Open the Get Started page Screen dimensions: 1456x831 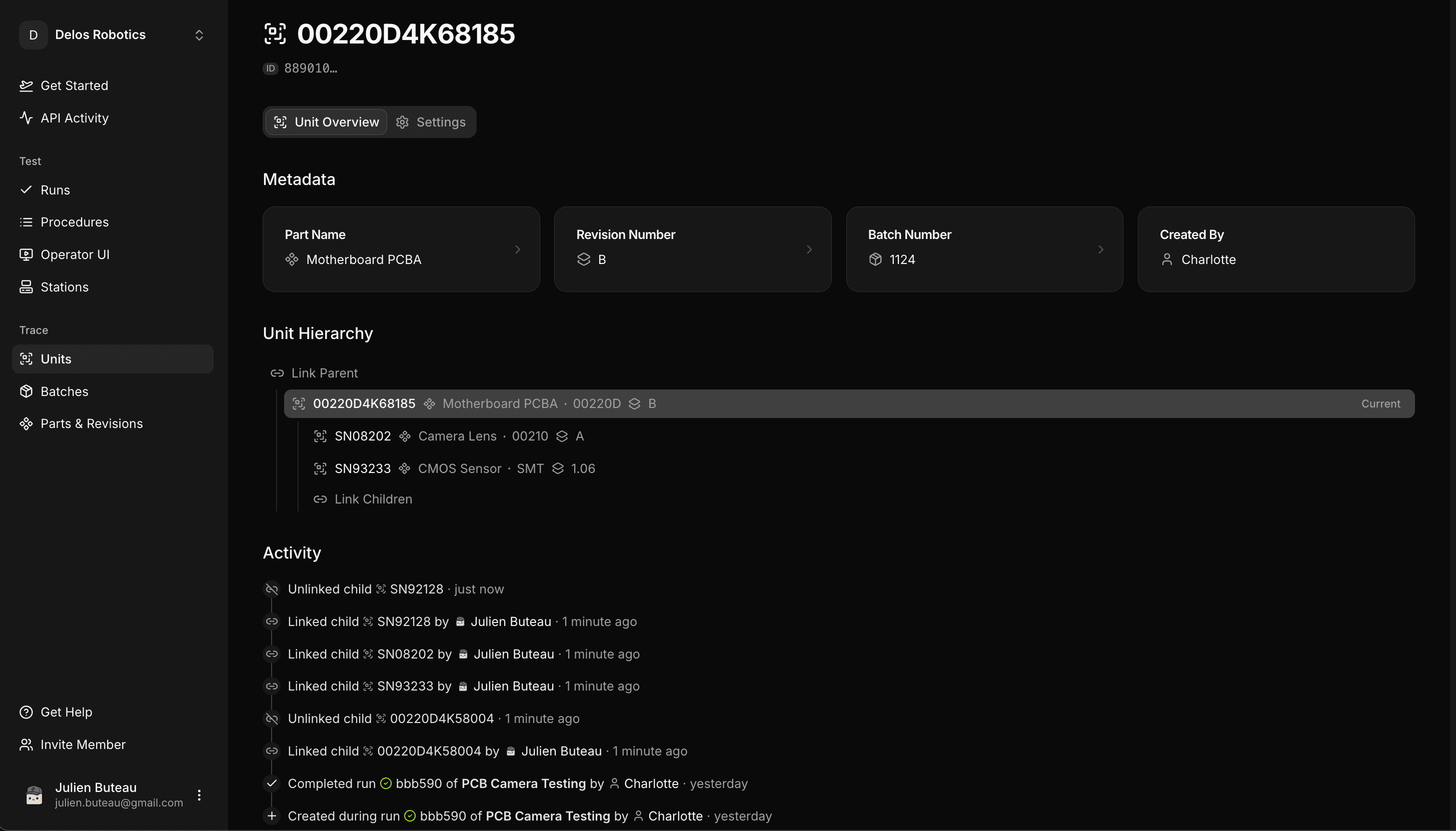click(x=74, y=85)
